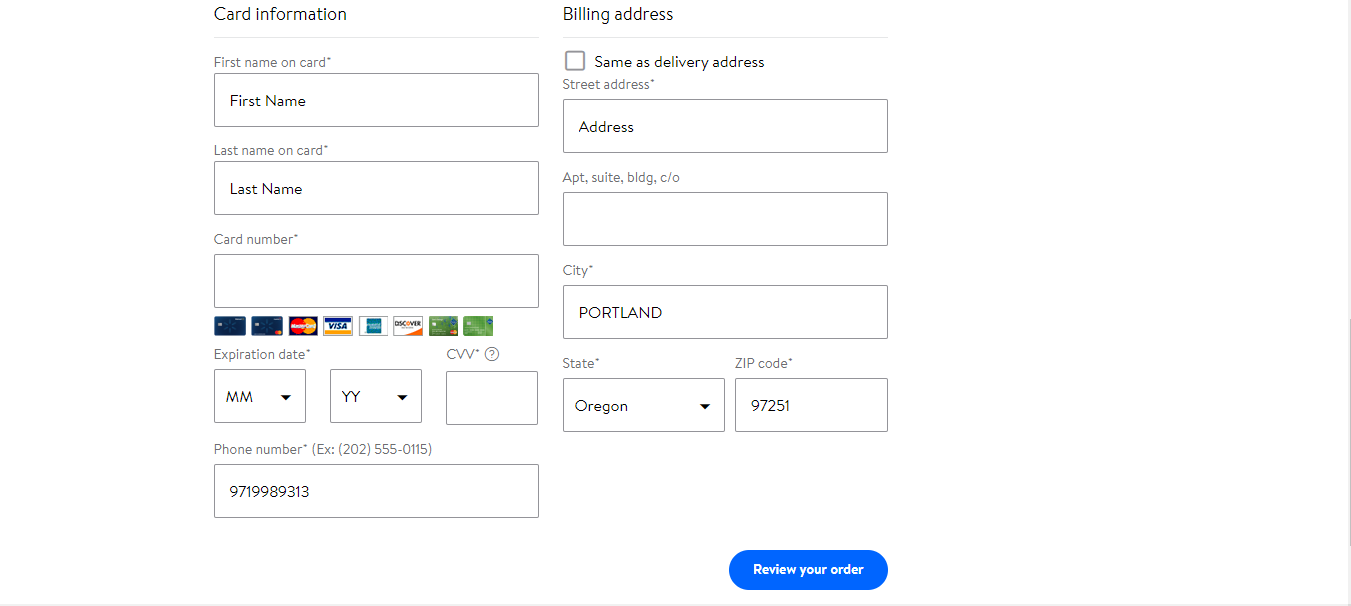The image size is (1351, 606).
Task: Select the Phone number field
Action: pos(376,491)
